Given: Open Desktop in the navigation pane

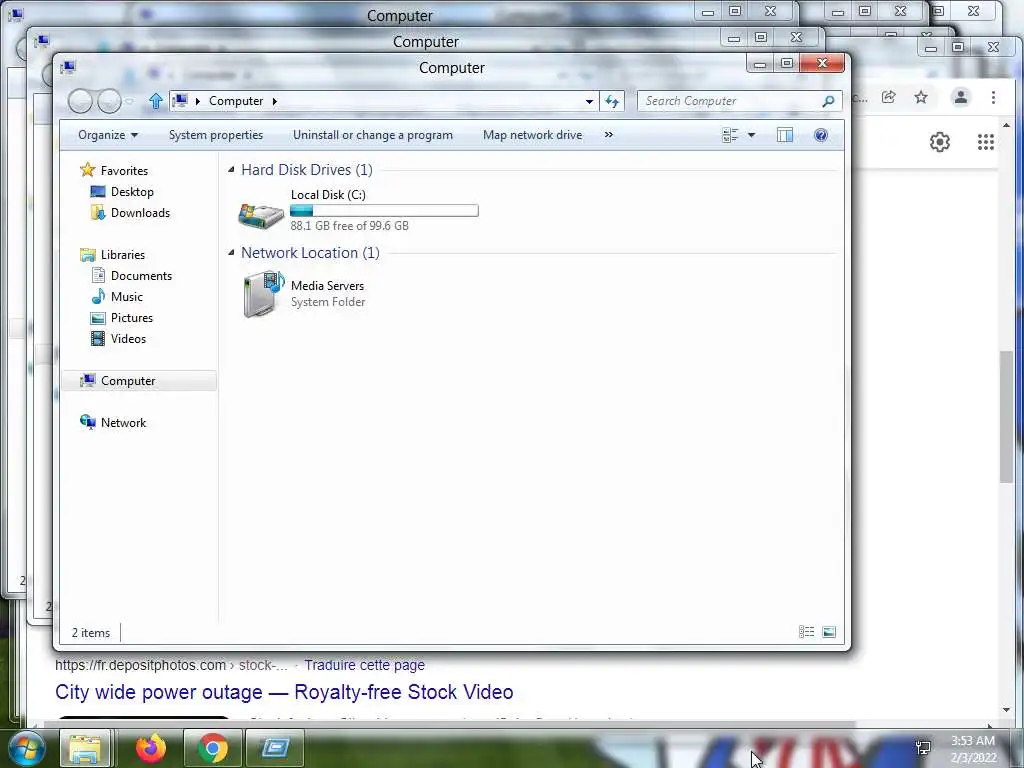Looking at the screenshot, I should tap(132, 191).
